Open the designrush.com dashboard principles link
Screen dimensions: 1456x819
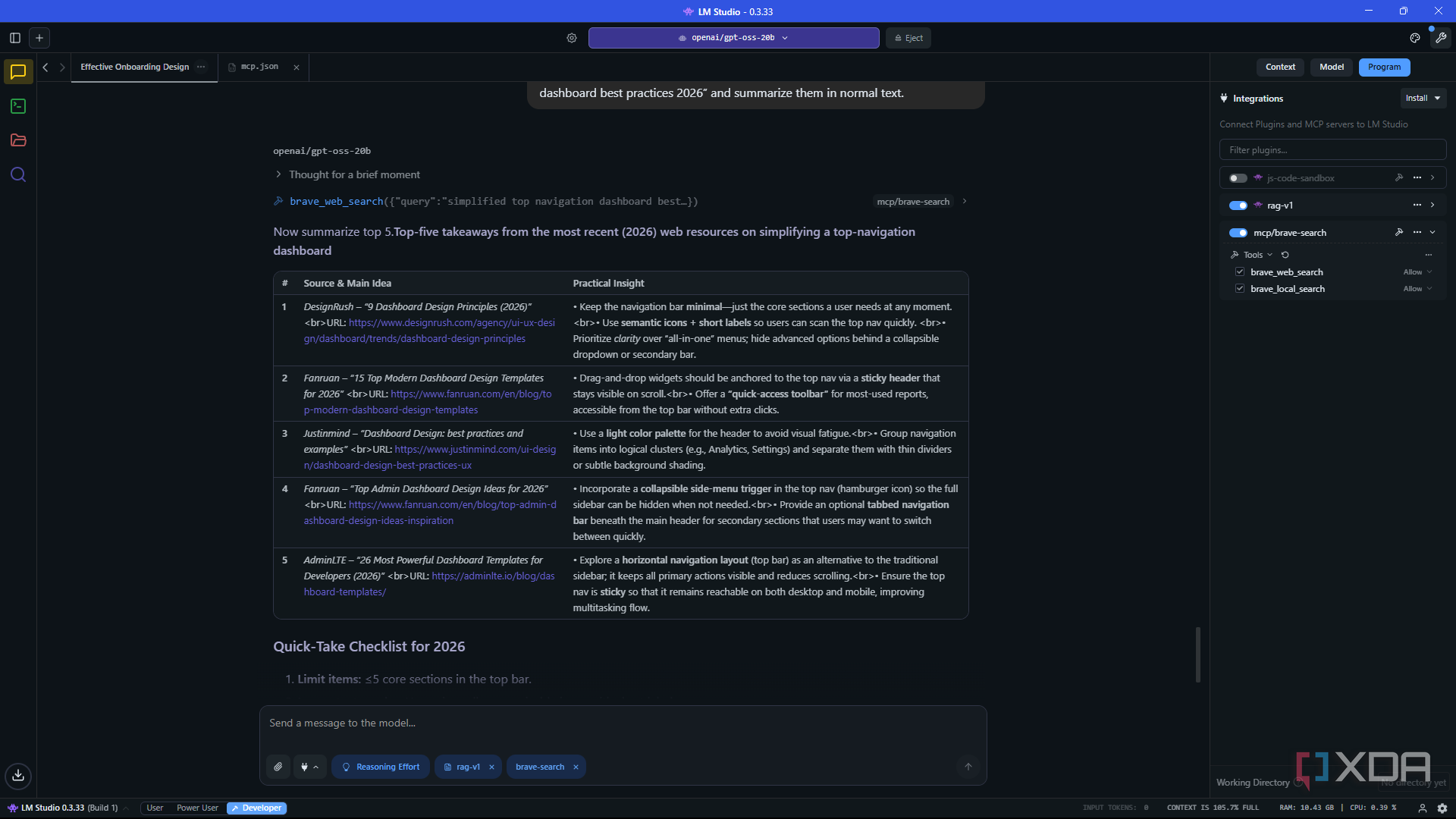click(429, 331)
